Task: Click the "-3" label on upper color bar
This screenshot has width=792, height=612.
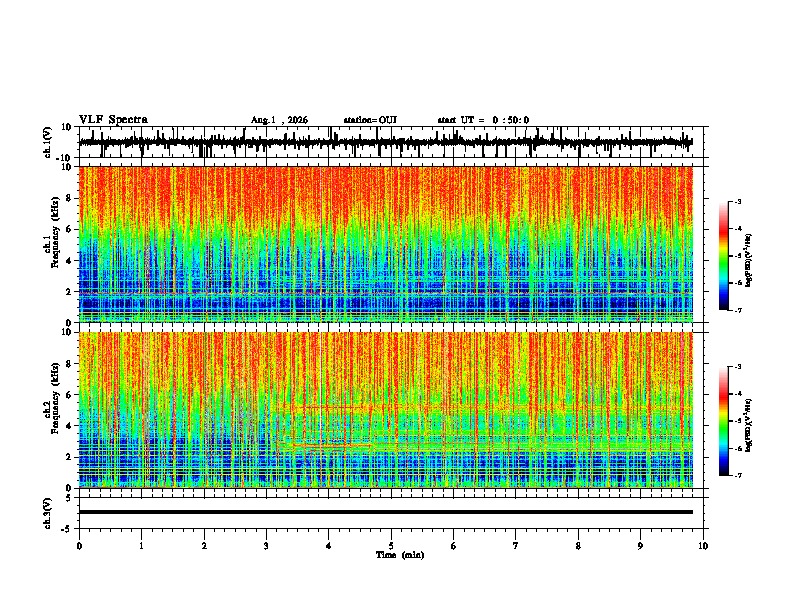Action: coord(737,201)
